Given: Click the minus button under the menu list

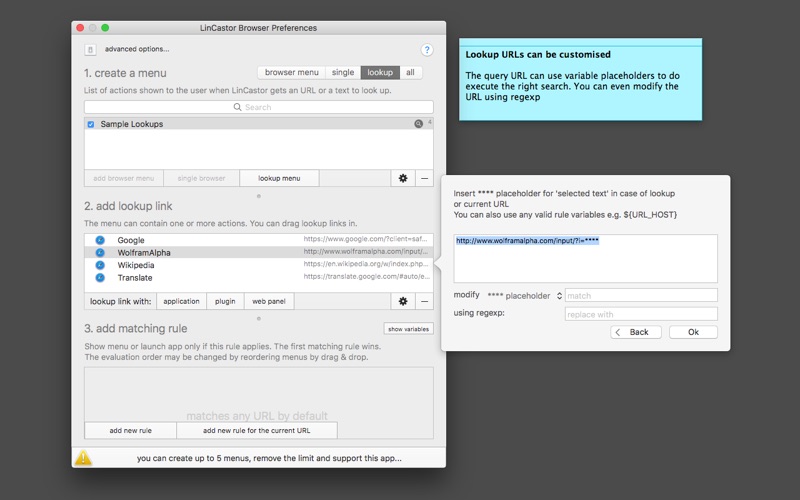Looking at the screenshot, I should click(x=424, y=178).
